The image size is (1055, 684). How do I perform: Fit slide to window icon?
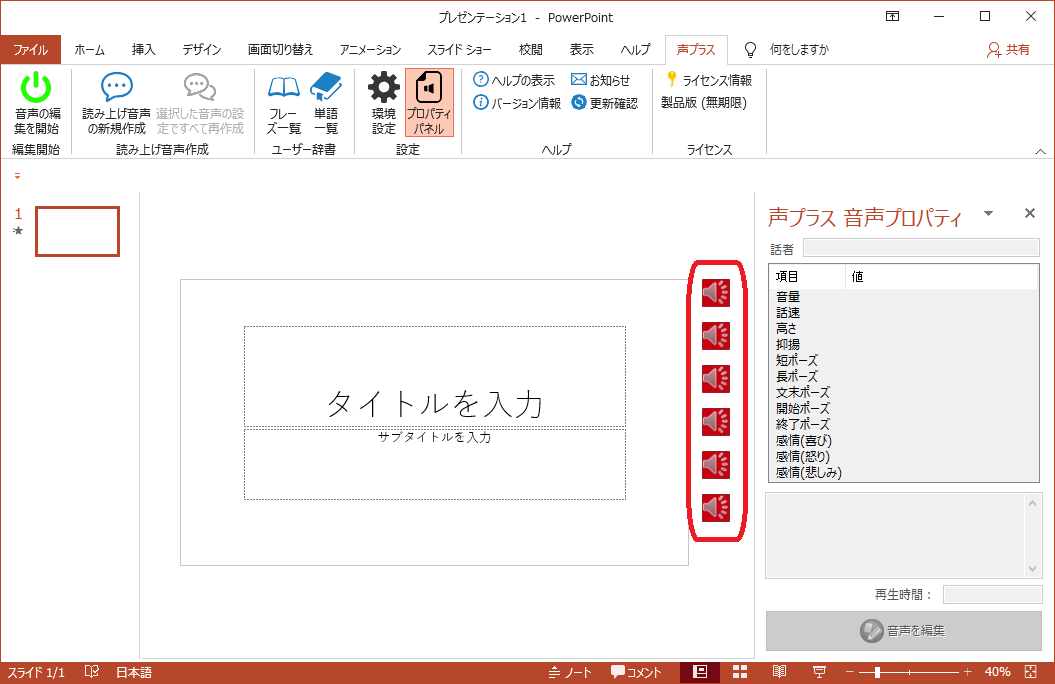point(1030,672)
